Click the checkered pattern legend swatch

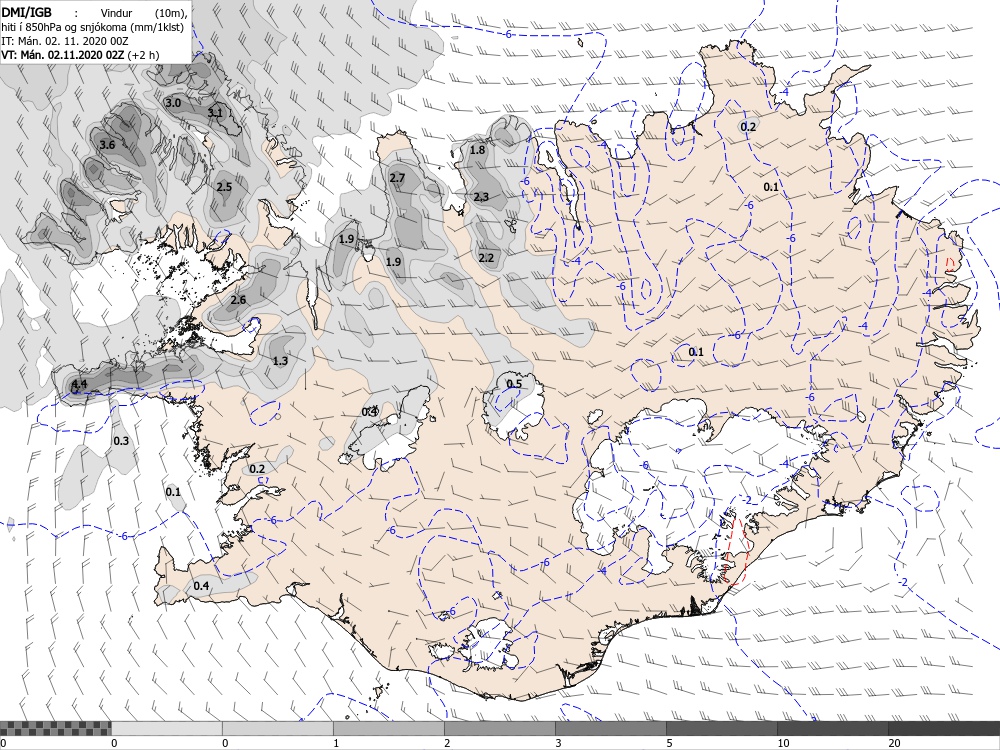click(55, 728)
